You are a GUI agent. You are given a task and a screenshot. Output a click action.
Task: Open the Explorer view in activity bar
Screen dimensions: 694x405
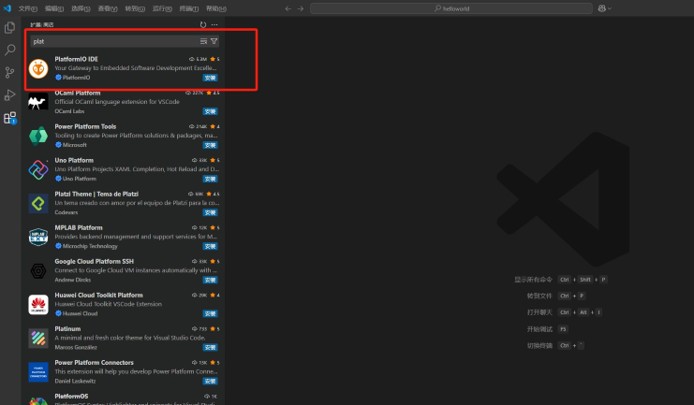click(10, 28)
